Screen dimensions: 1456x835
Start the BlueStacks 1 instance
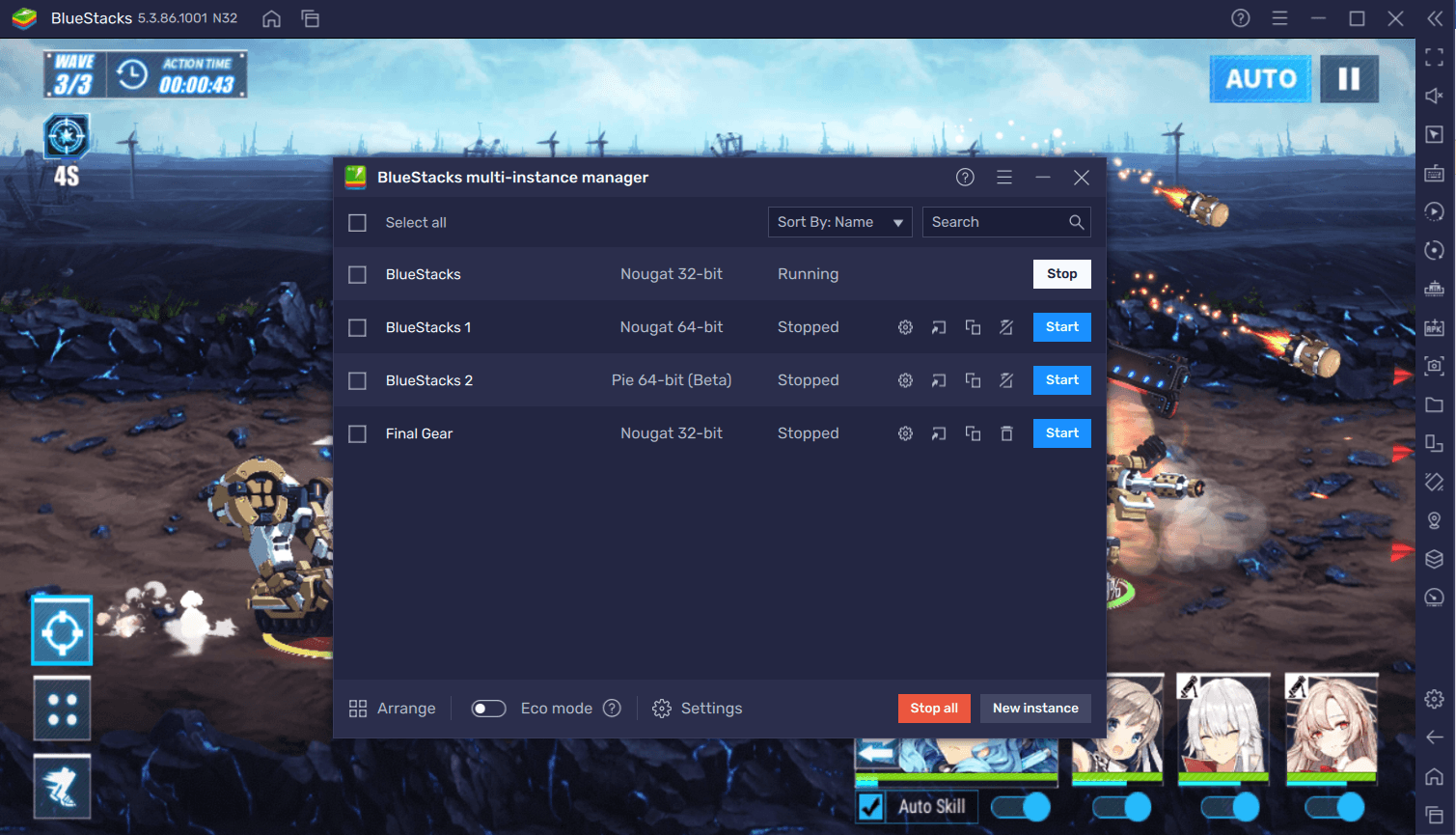(x=1062, y=327)
